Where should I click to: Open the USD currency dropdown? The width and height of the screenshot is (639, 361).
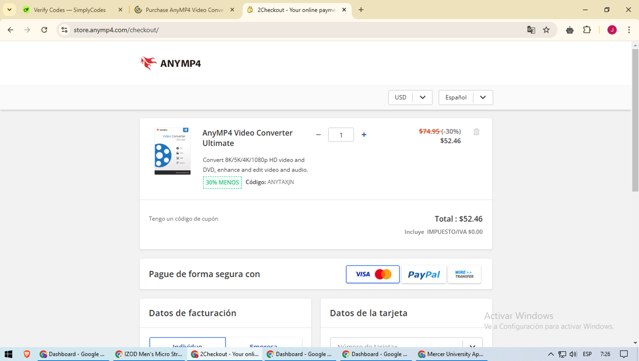coord(410,97)
